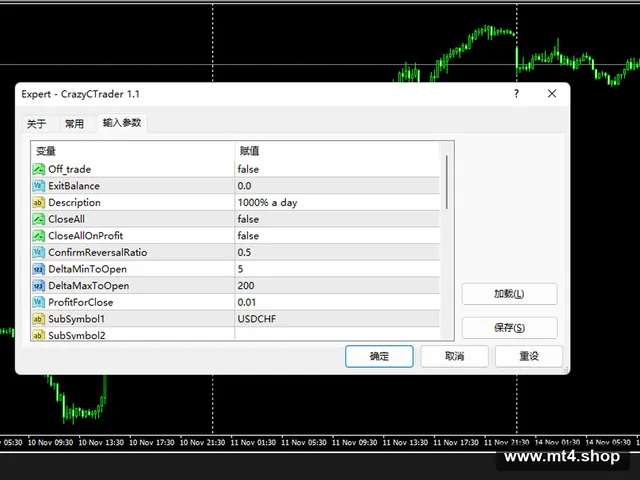Click the SubSymbol1 string-type icon
This screenshot has width=640, height=480.
pos(38,319)
